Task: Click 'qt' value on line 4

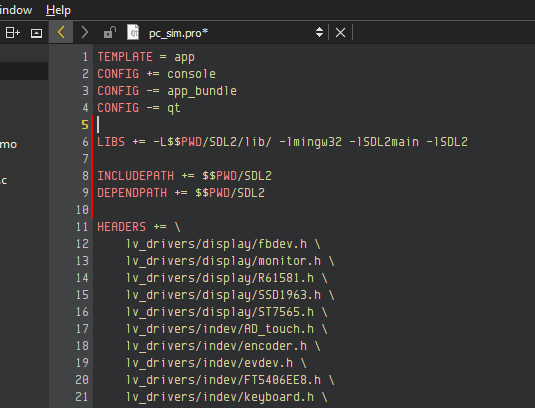Action: click(174, 108)
